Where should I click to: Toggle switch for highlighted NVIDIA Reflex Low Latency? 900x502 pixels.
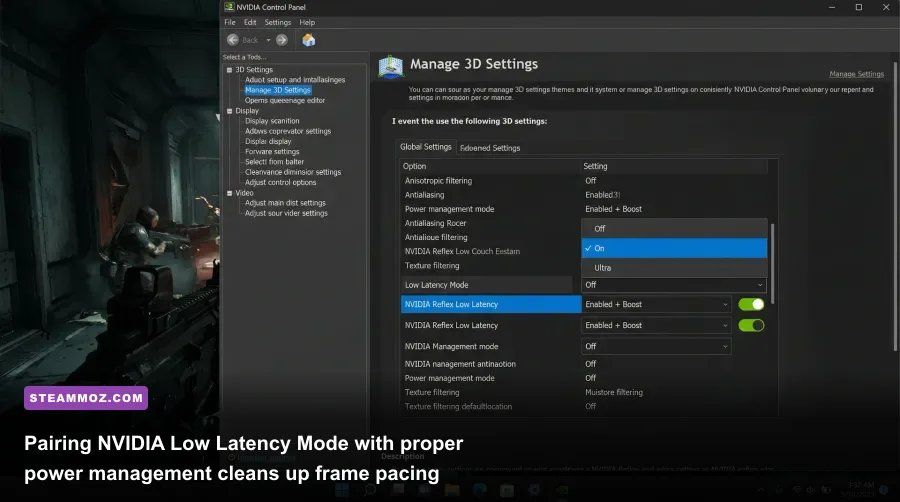[751, 304]
